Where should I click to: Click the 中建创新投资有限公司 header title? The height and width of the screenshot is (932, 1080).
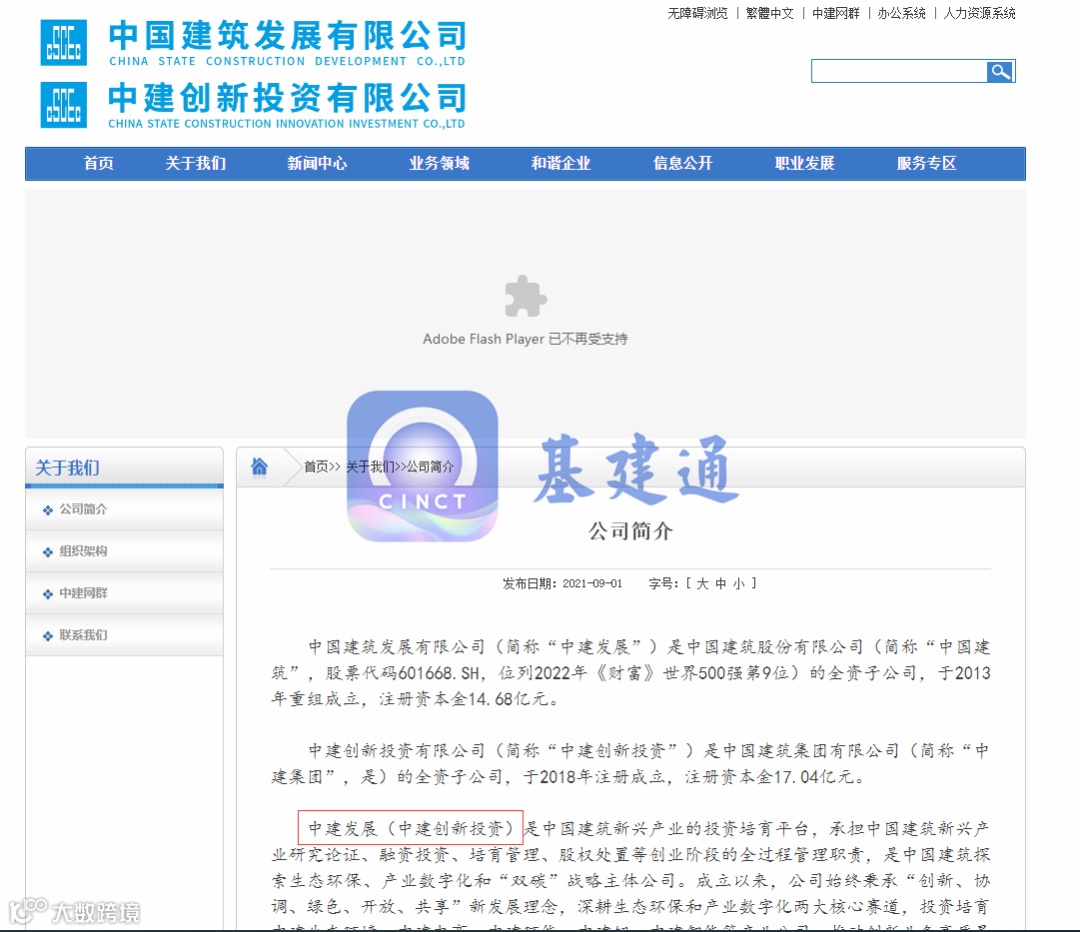coord(287,98)
